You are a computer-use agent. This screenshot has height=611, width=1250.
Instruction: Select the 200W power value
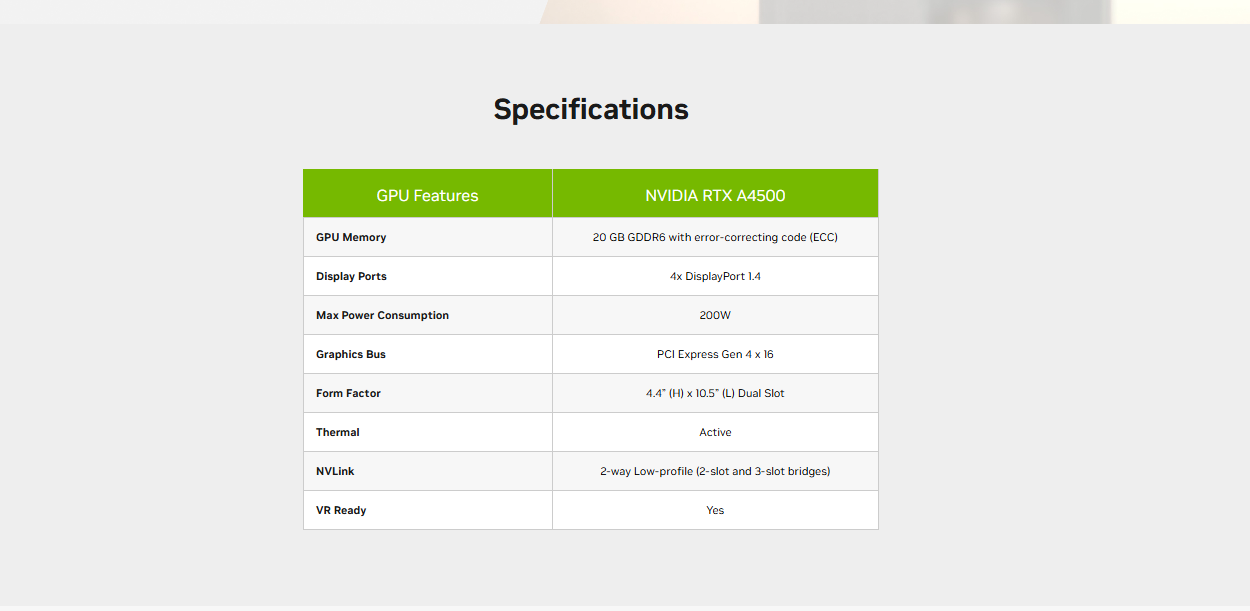[x=715, y=315]
